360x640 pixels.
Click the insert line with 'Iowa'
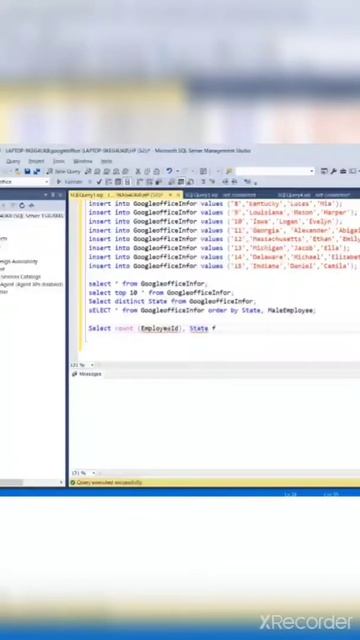pyautogui.click(x=216, y=222)
